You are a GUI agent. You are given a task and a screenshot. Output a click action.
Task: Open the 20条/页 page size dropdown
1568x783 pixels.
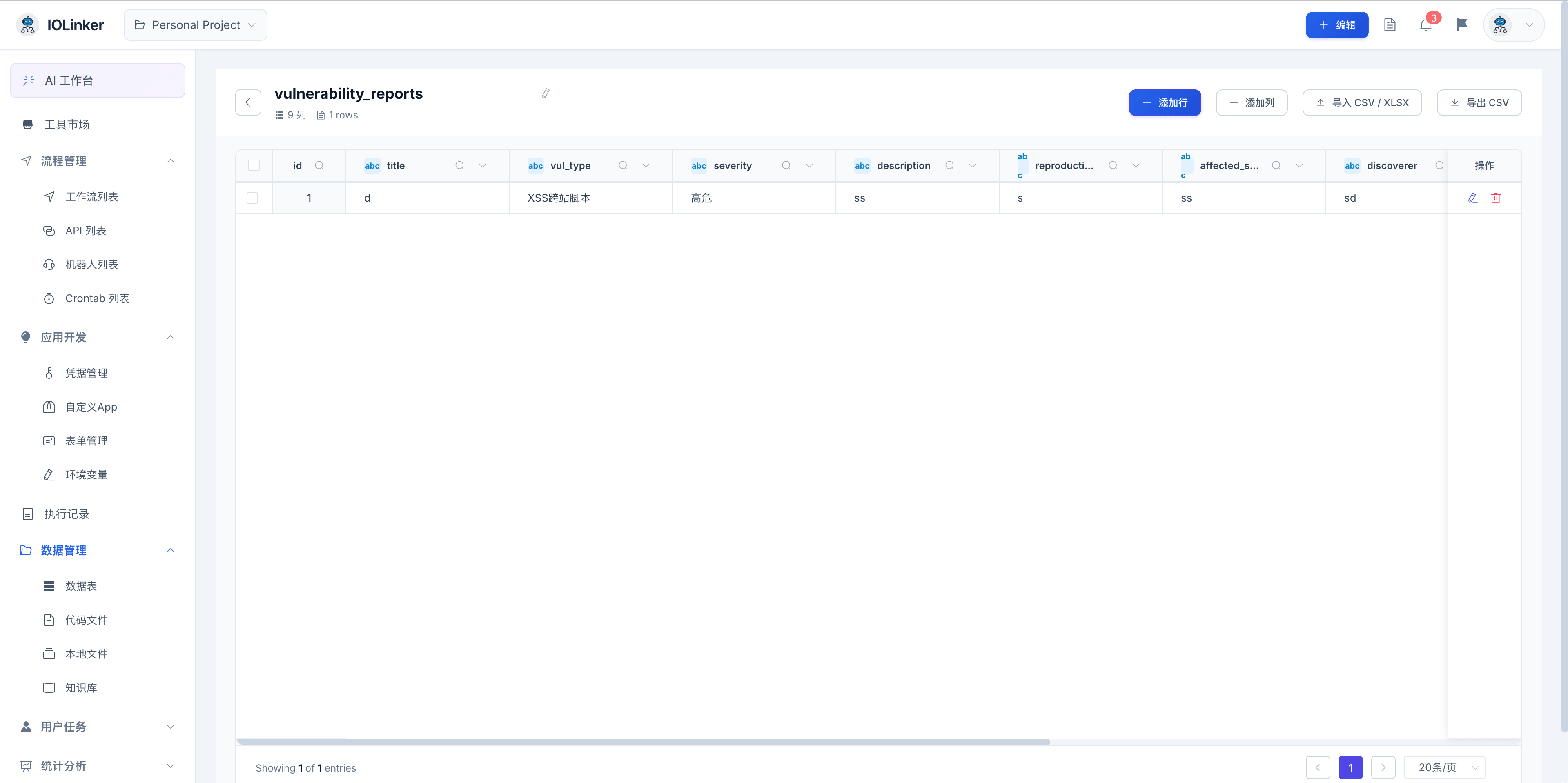tap(1444, 768)
